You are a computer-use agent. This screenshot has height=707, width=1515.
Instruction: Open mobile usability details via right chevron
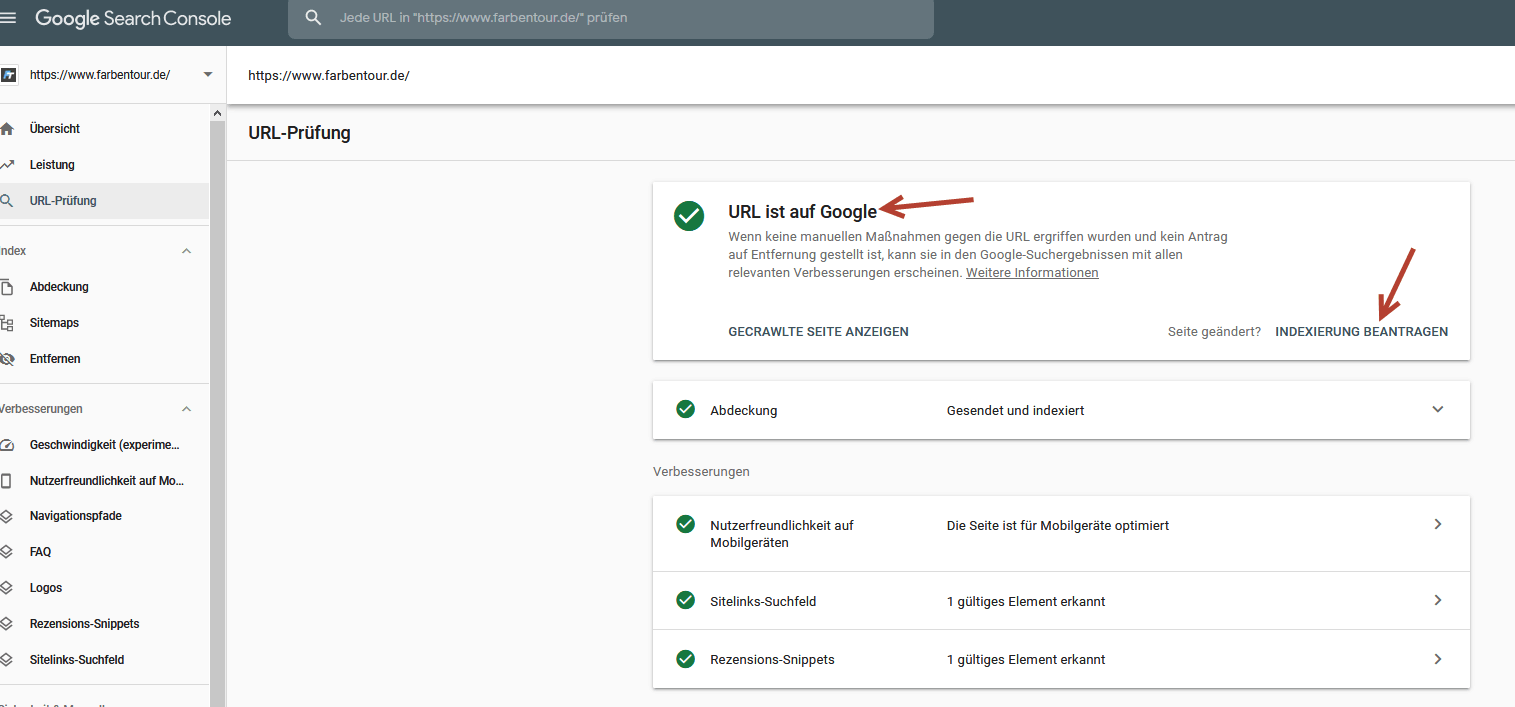(1438, 524)
